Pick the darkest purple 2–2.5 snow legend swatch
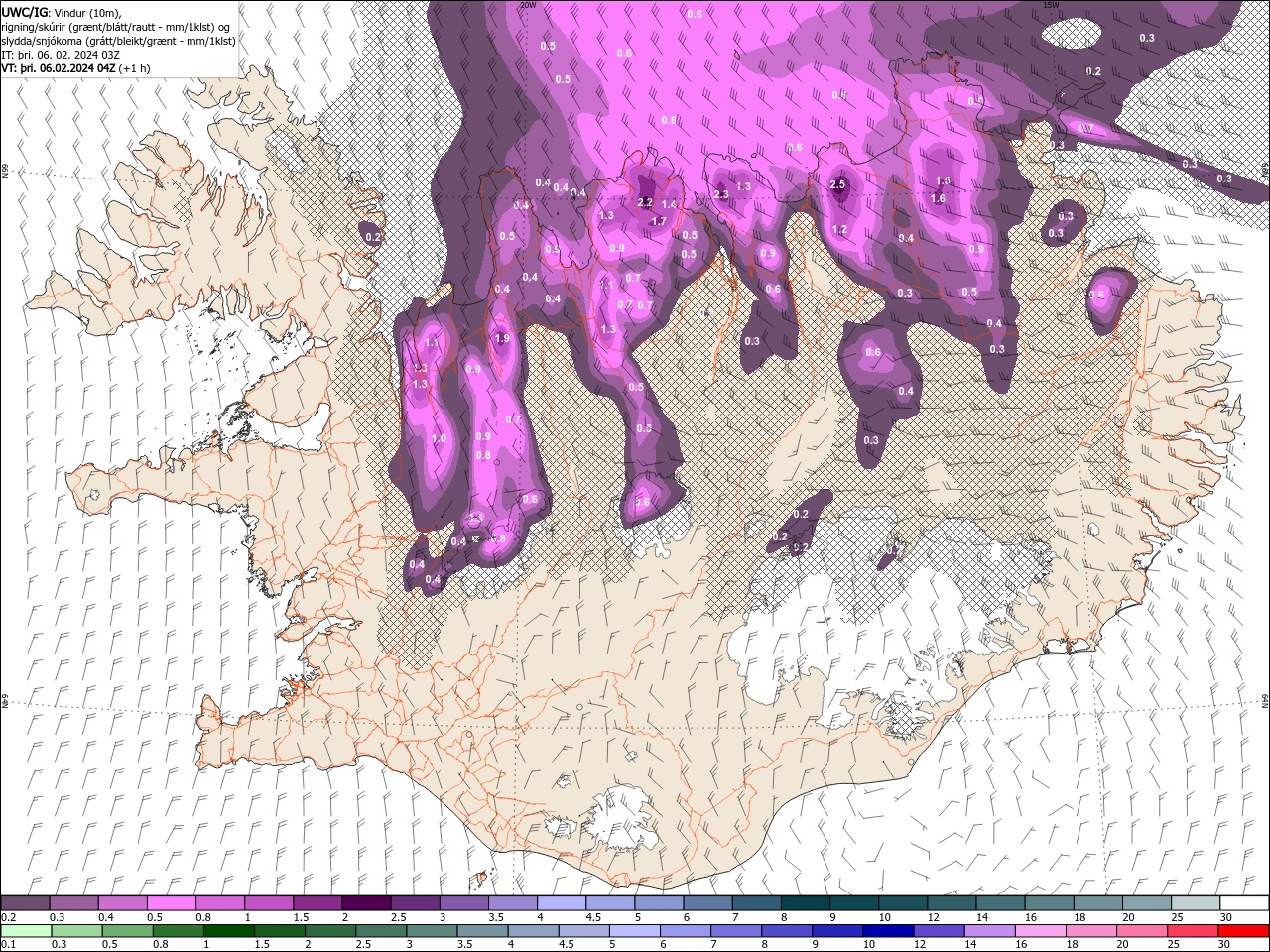1270x952 pixels. (x=366, y=902)
